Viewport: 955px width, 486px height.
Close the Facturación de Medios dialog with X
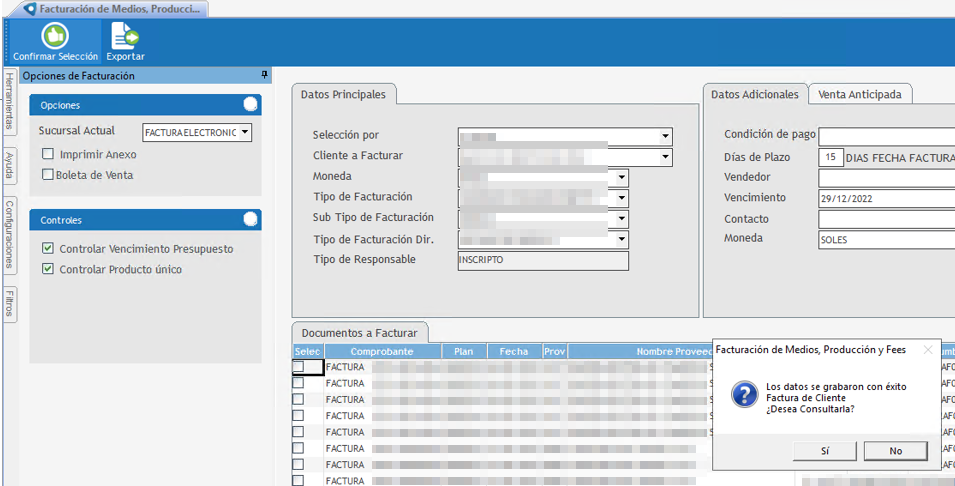928,350
